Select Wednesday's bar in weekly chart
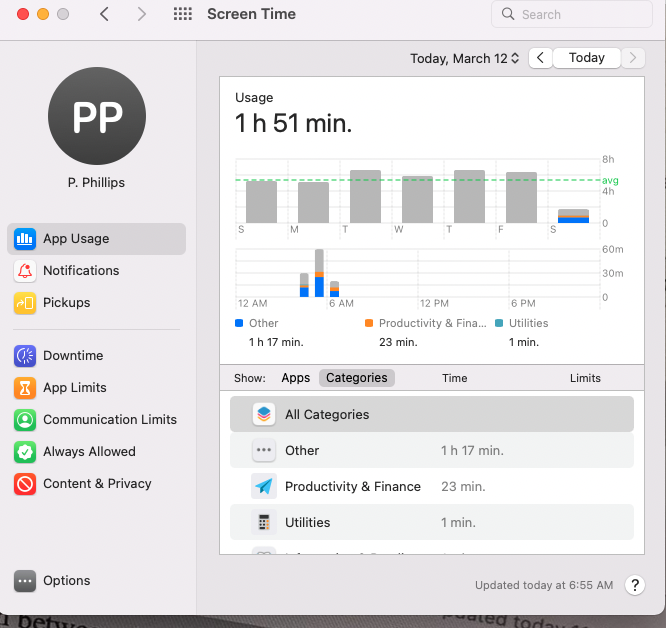The width and height of the screenshot is (666, 628). point(418,200)
